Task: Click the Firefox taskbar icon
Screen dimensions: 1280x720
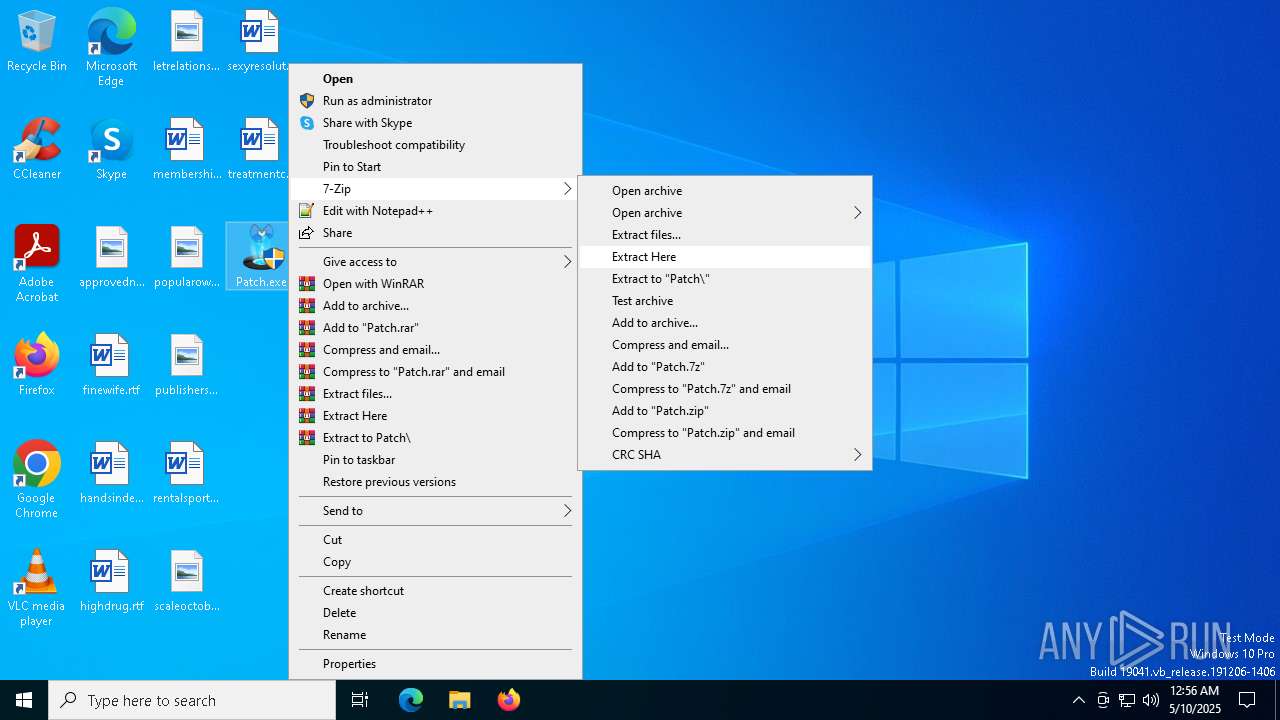Action: click(508, 700)
